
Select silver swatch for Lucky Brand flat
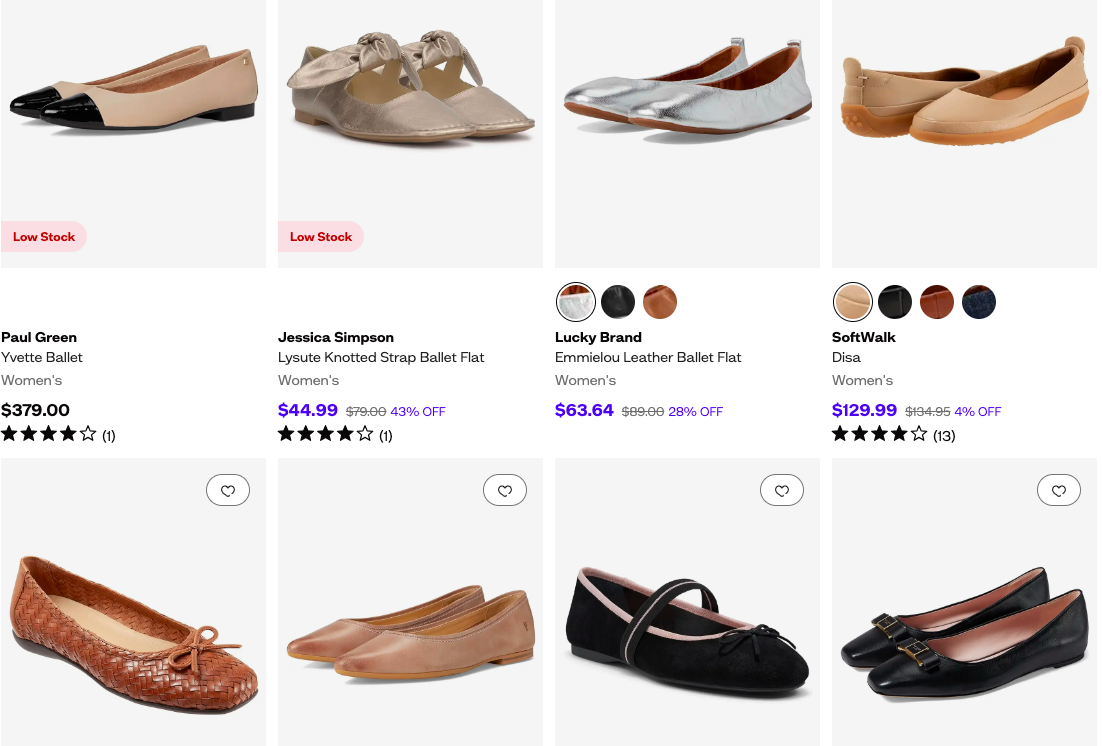tap(576, 301)
